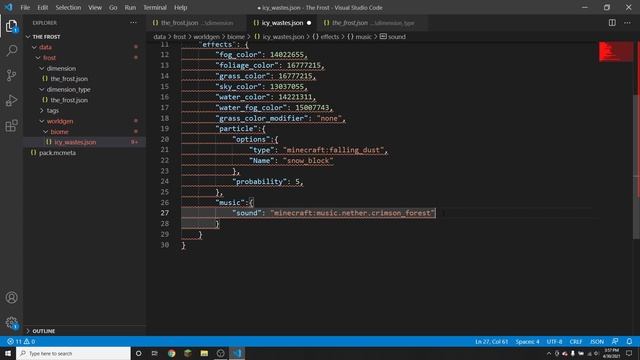Open the Selection menu
The height and width of the screenshot is (360, 640).
click(x=68, y=7)
